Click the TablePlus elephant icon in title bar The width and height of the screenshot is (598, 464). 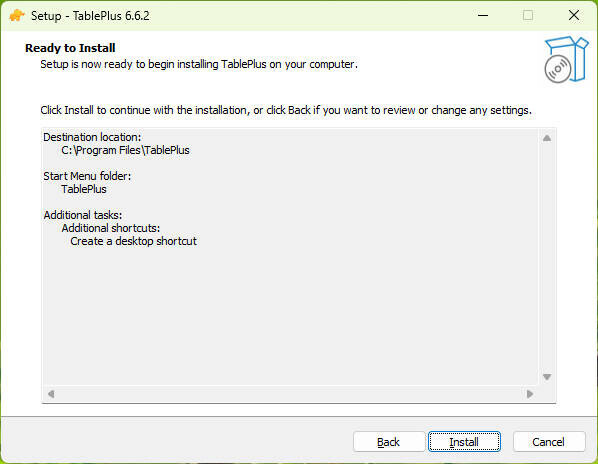point(16,16)
